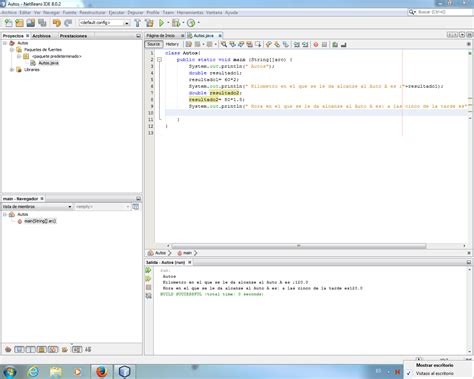Screen dimensions: 474x379
Task: Click the main breadcrumb below the editor
Action: [185, 253]
